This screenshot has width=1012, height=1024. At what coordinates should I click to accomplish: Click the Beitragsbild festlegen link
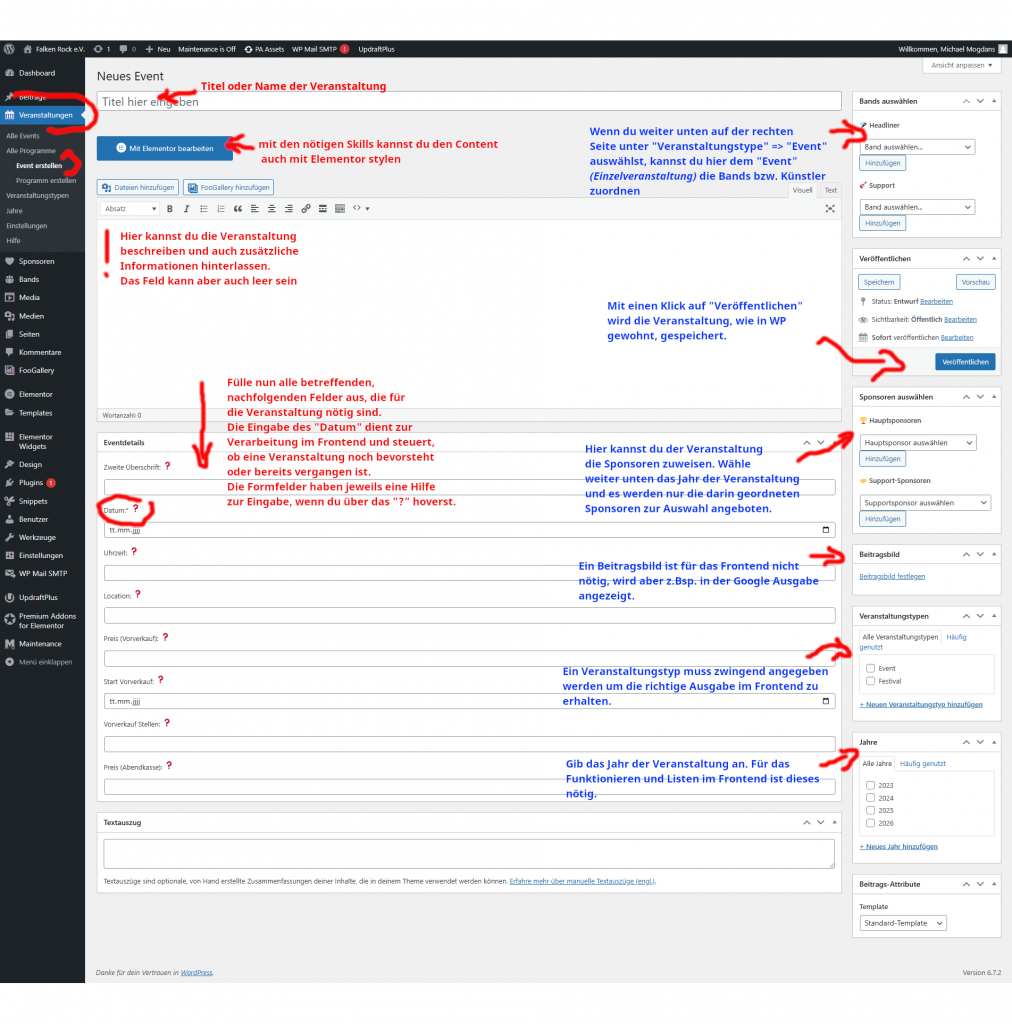coord(892,576)
